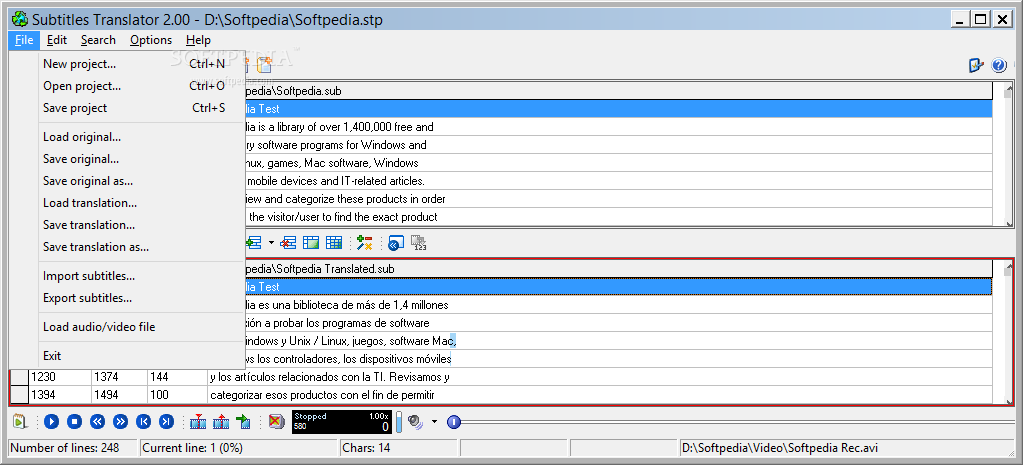This screenshot has width=1023, height=465.
Task: Click the insert line icon with green plus
Action: 253,243
